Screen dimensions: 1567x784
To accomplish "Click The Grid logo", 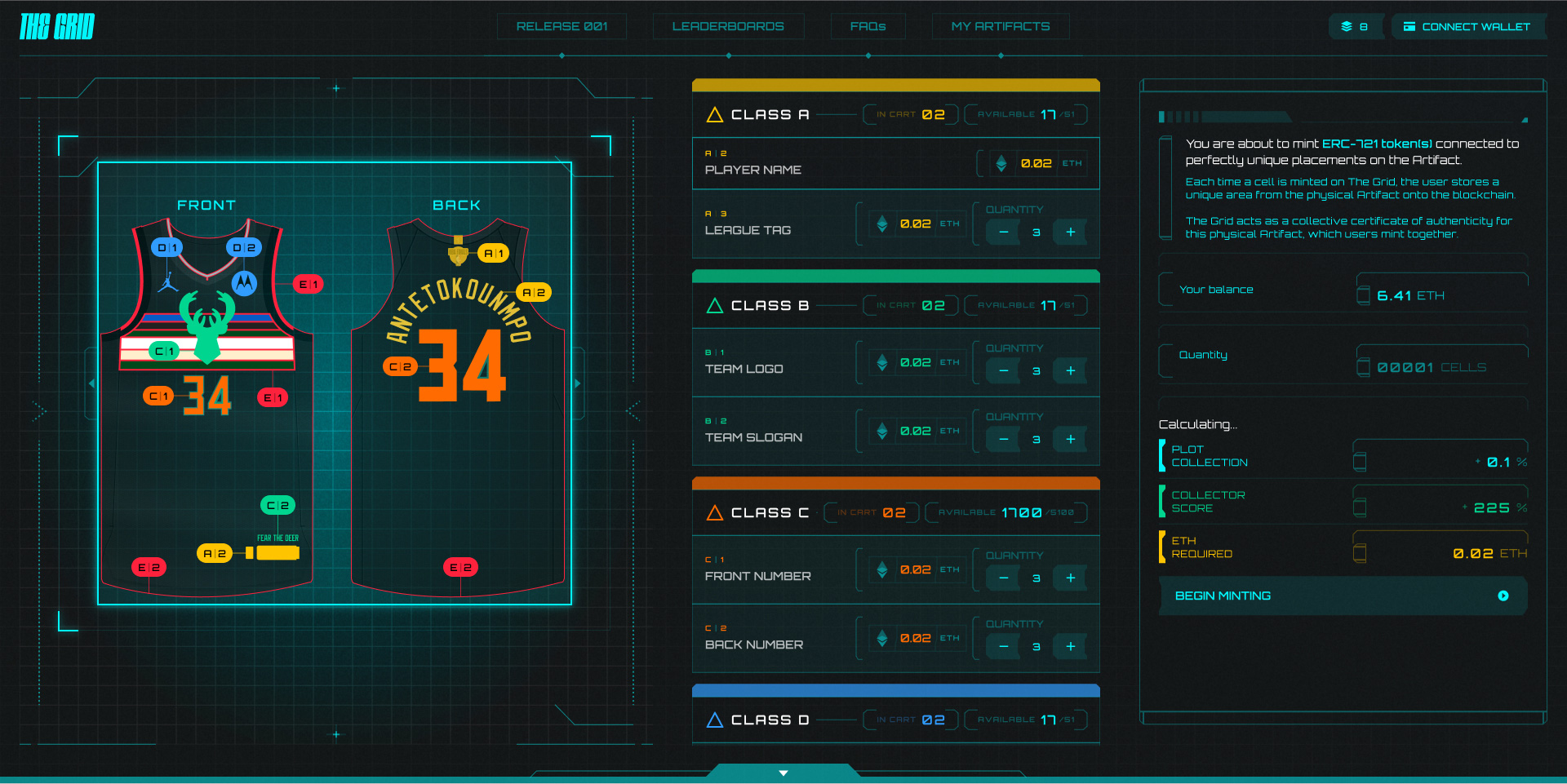I will [x=57, y=27].
